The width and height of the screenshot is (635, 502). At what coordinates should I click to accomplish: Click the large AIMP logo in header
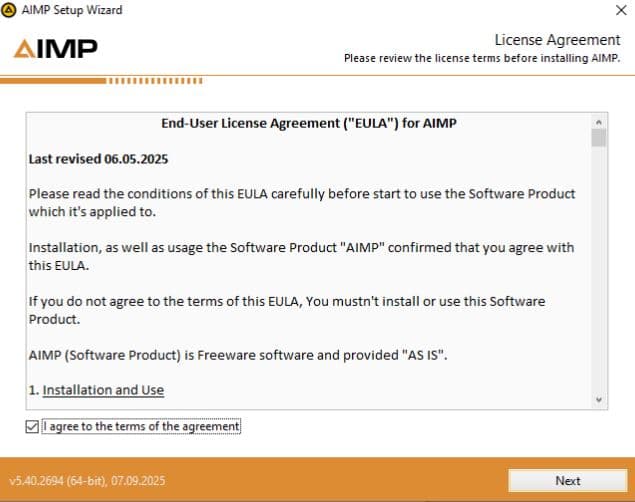pos(55,48)
